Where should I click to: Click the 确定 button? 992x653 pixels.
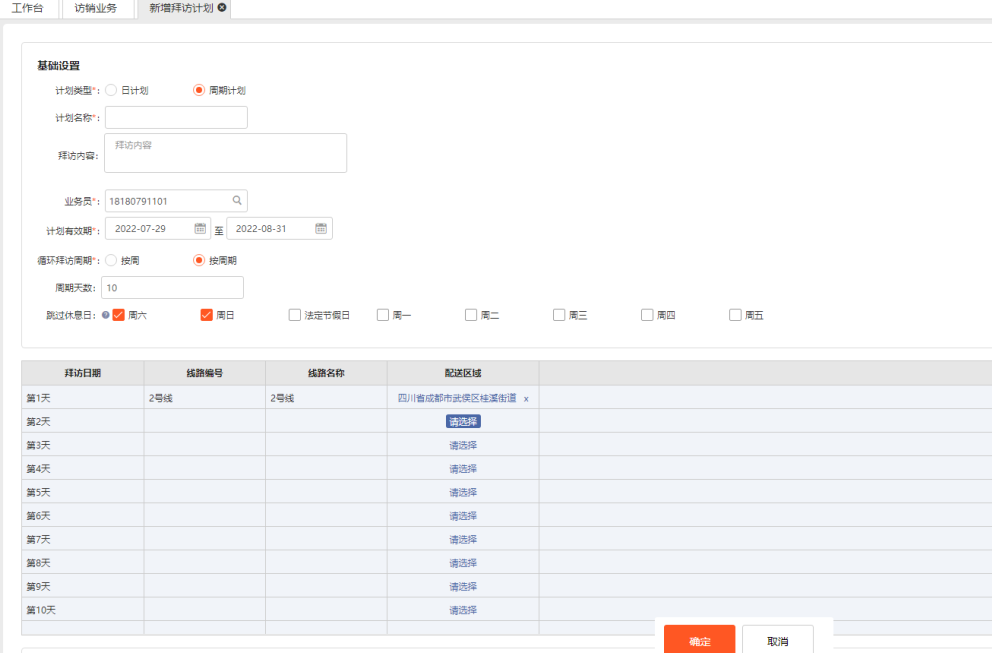[x=699, y=641]
